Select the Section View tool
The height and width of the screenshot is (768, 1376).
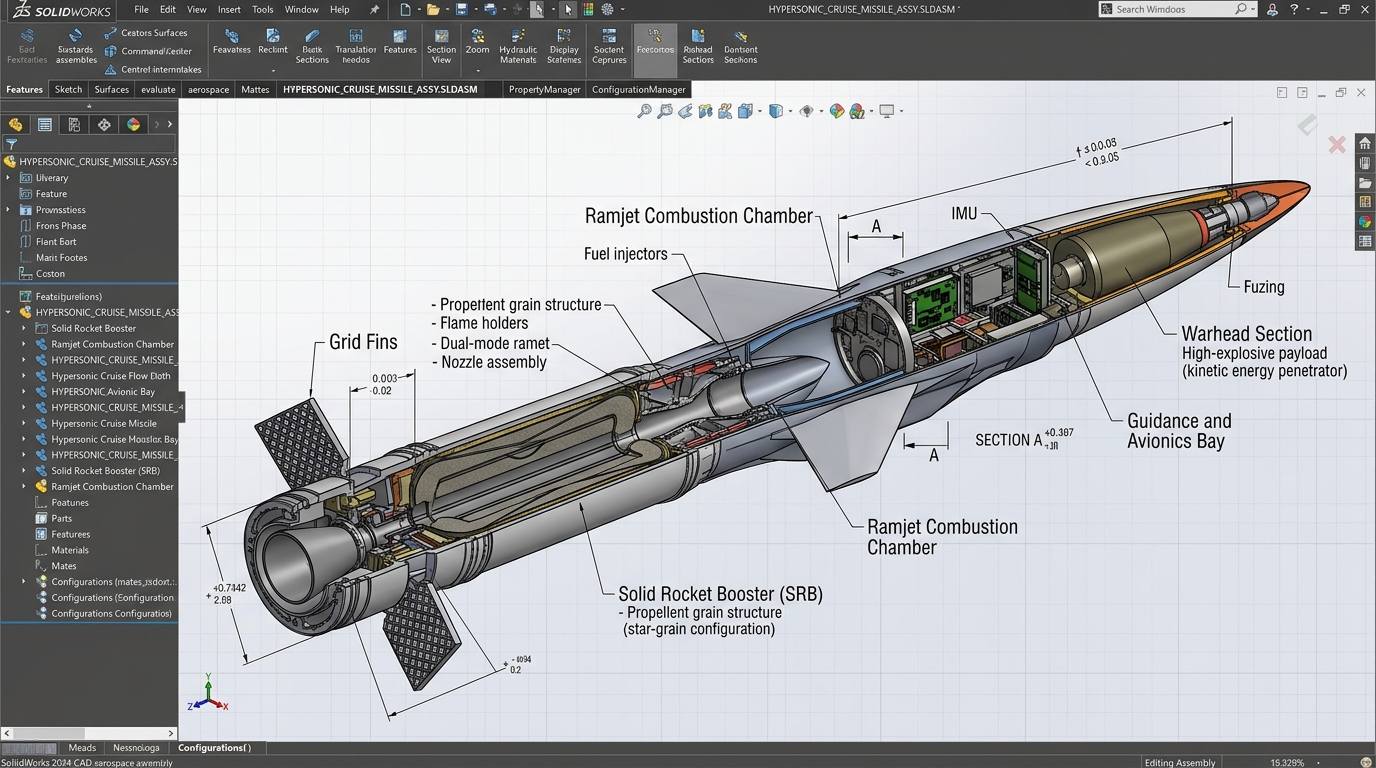[441, 47]
